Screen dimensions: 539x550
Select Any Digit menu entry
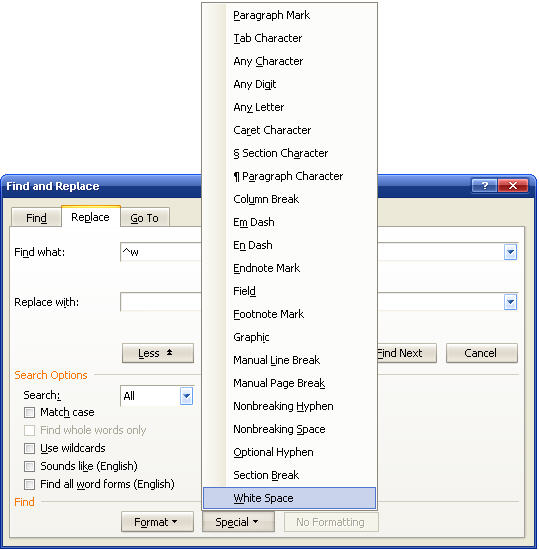289,84
